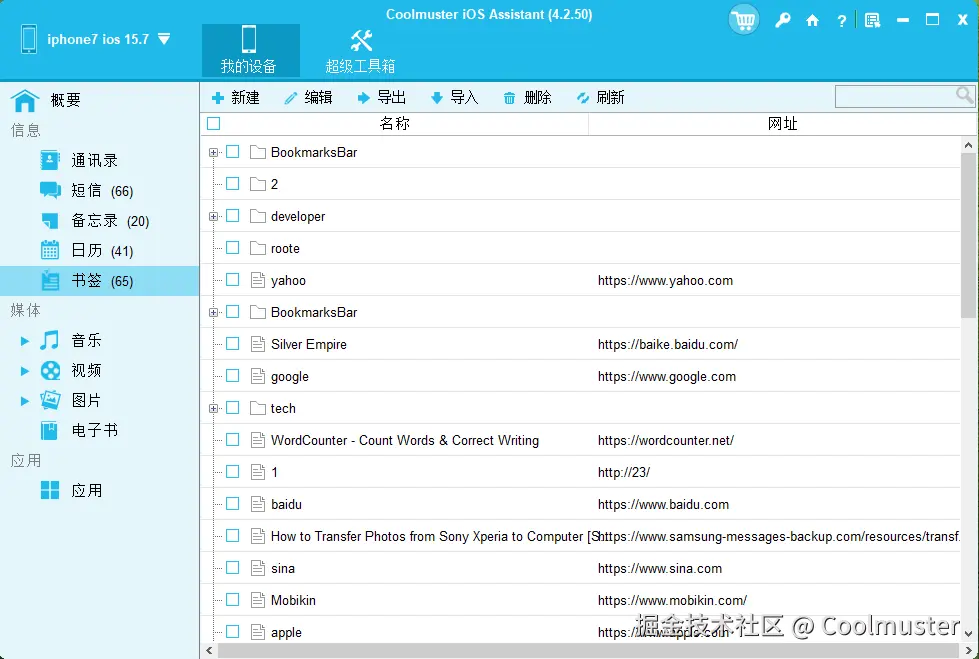
Task: Select the http://23/ URL cell
Action: 624,472
